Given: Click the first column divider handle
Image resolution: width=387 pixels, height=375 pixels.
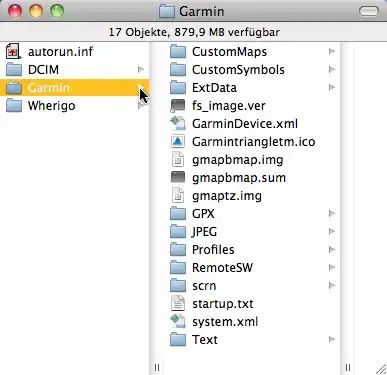Looking at the screenshot, I should tap(157, 367).
